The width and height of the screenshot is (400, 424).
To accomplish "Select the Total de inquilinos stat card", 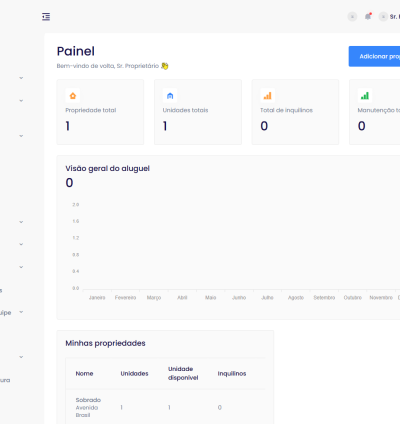I will (x=295, y=112).
